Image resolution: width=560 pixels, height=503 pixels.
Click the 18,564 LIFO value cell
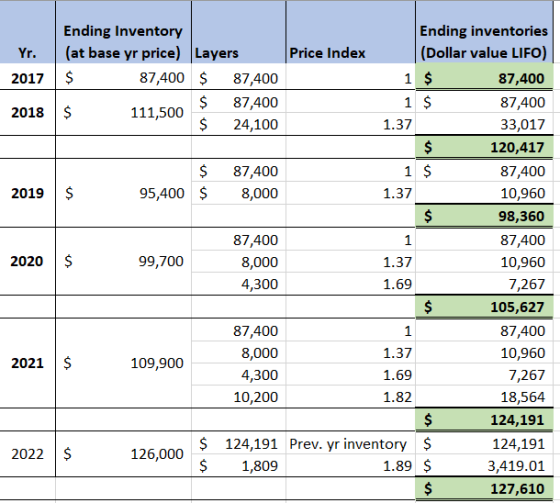pyautogui.click(x=484, y=397)
